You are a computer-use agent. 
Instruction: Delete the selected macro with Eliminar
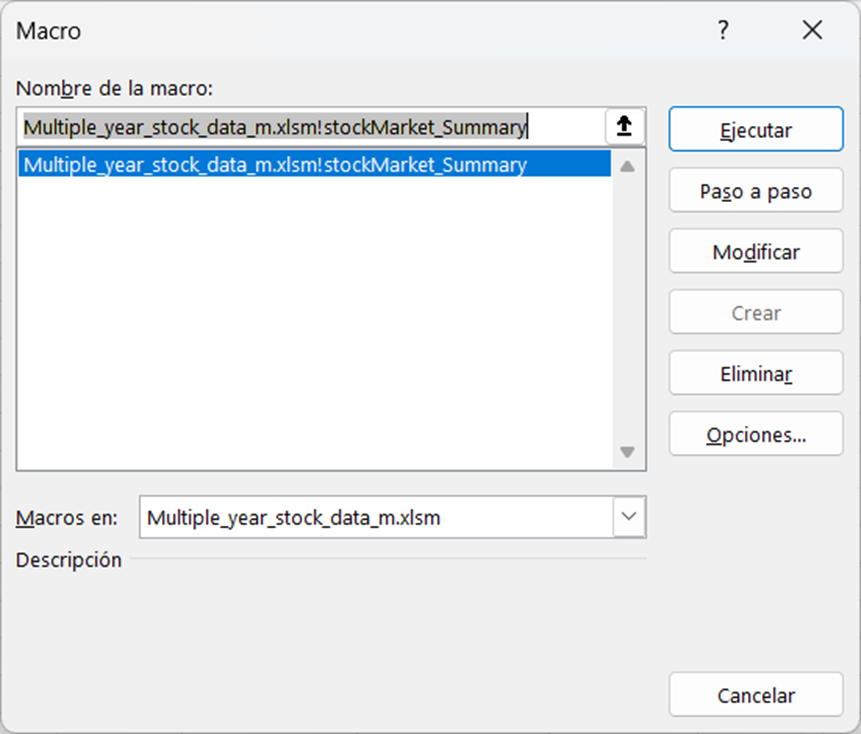(x=755, y=372)
